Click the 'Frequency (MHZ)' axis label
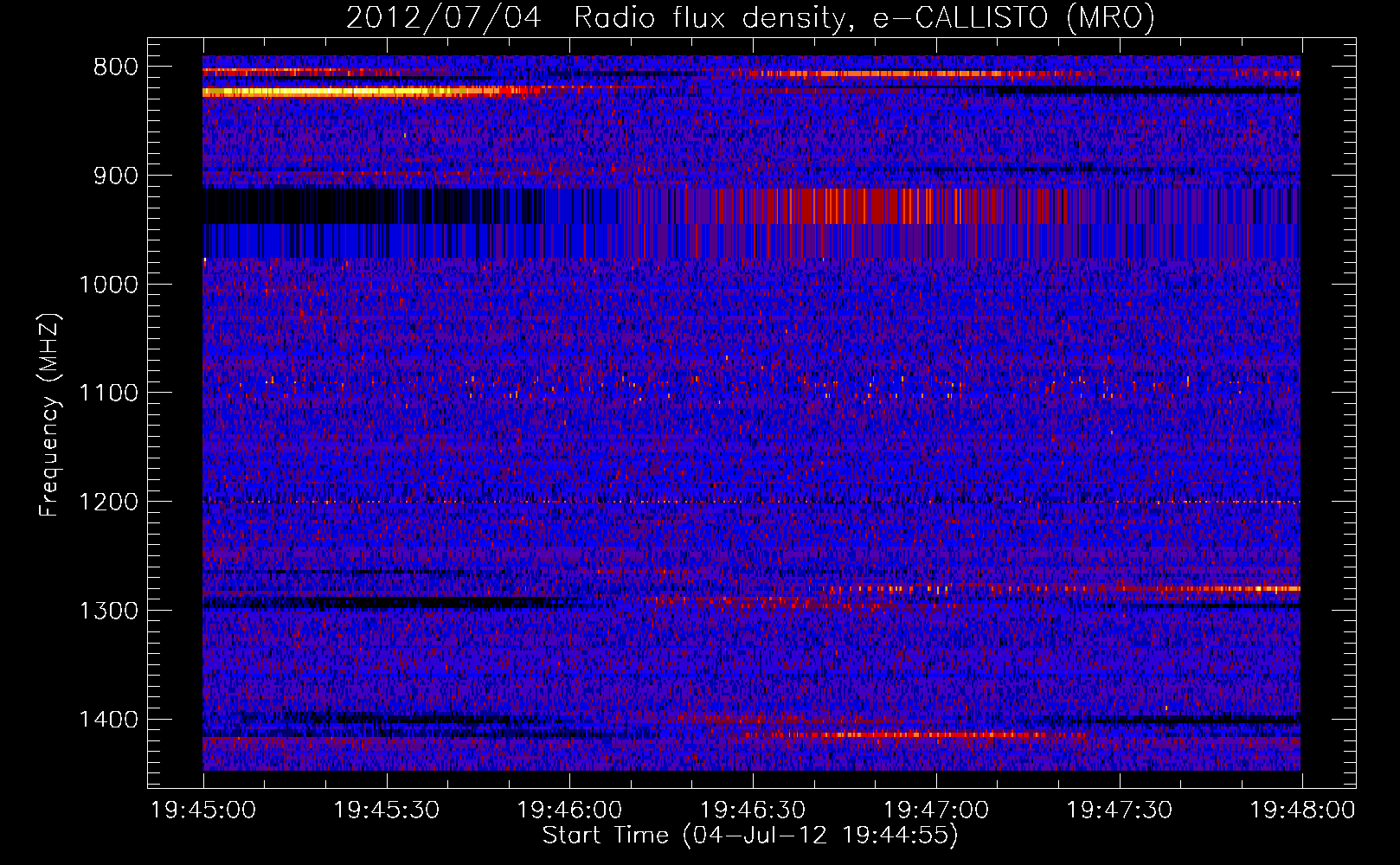 click(50, 415)
